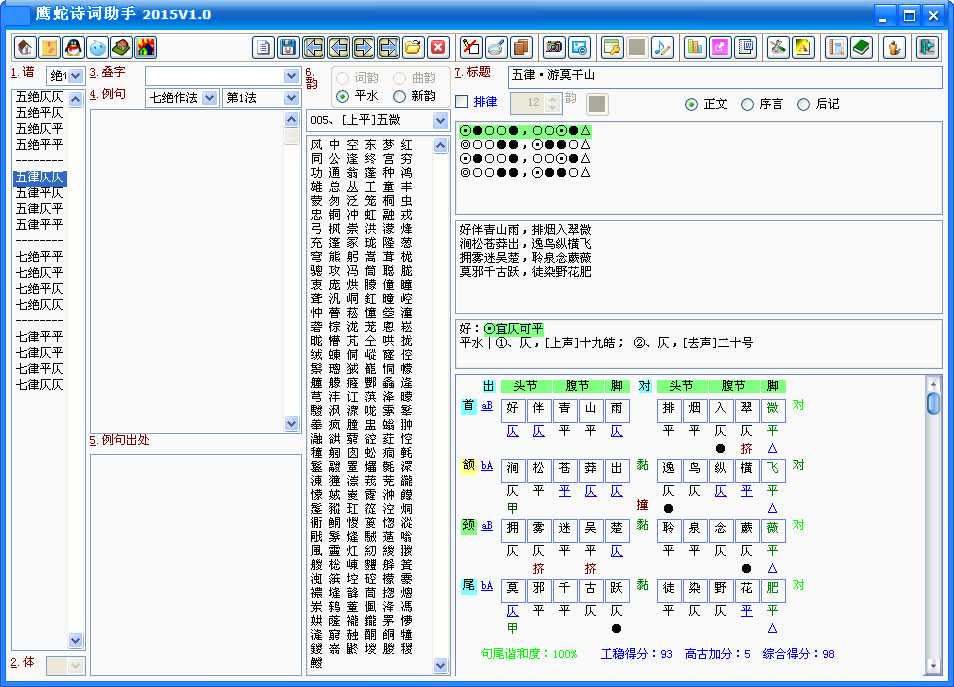Click the magnifying glass search icon

[x=495, y=47]
